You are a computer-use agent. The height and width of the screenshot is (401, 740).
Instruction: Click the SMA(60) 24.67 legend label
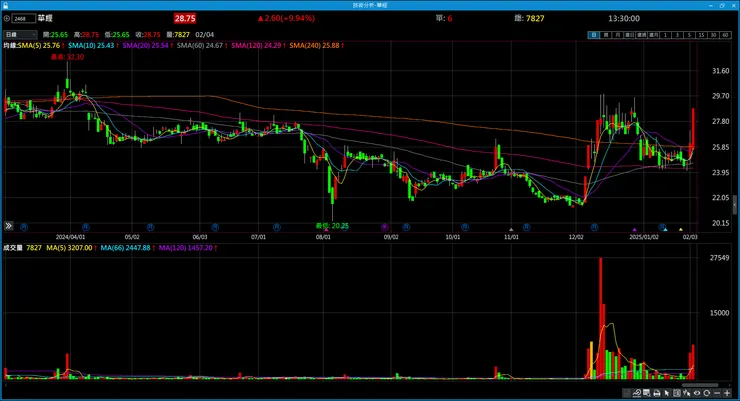[x=200, y=45]
